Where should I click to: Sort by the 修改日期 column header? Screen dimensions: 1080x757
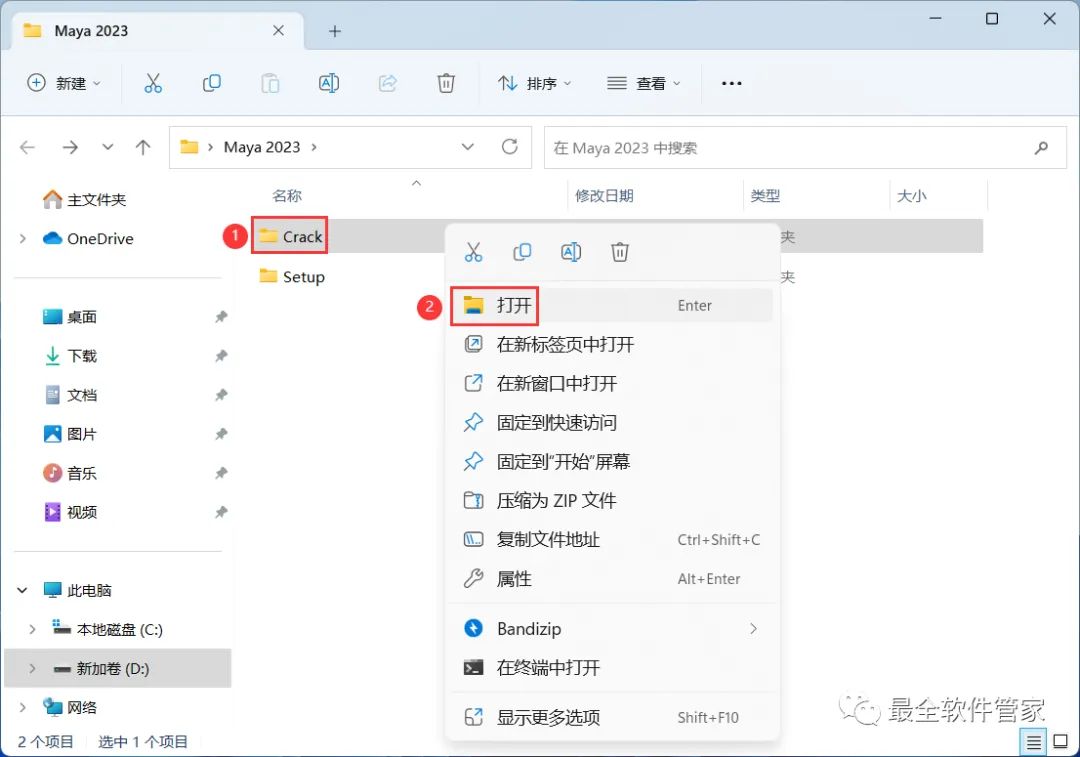click(x=604, y=196)
